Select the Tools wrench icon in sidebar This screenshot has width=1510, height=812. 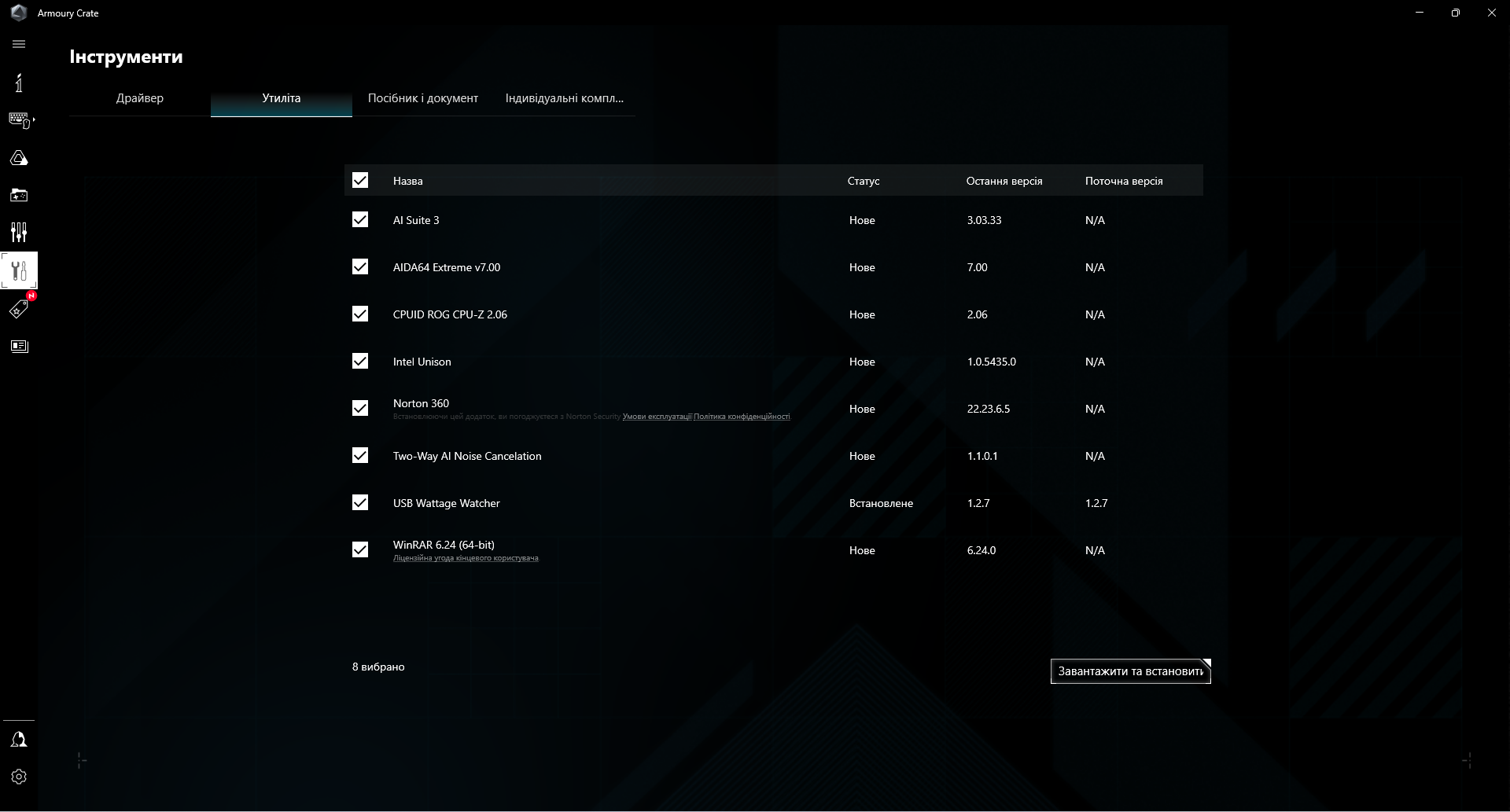18,270
